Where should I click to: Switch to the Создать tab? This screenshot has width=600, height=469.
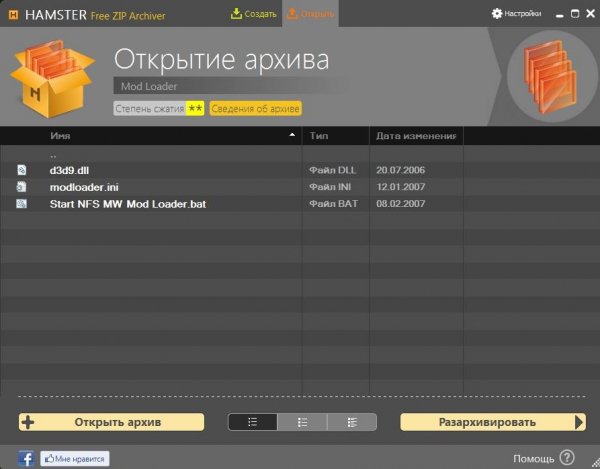click(253, 14)
